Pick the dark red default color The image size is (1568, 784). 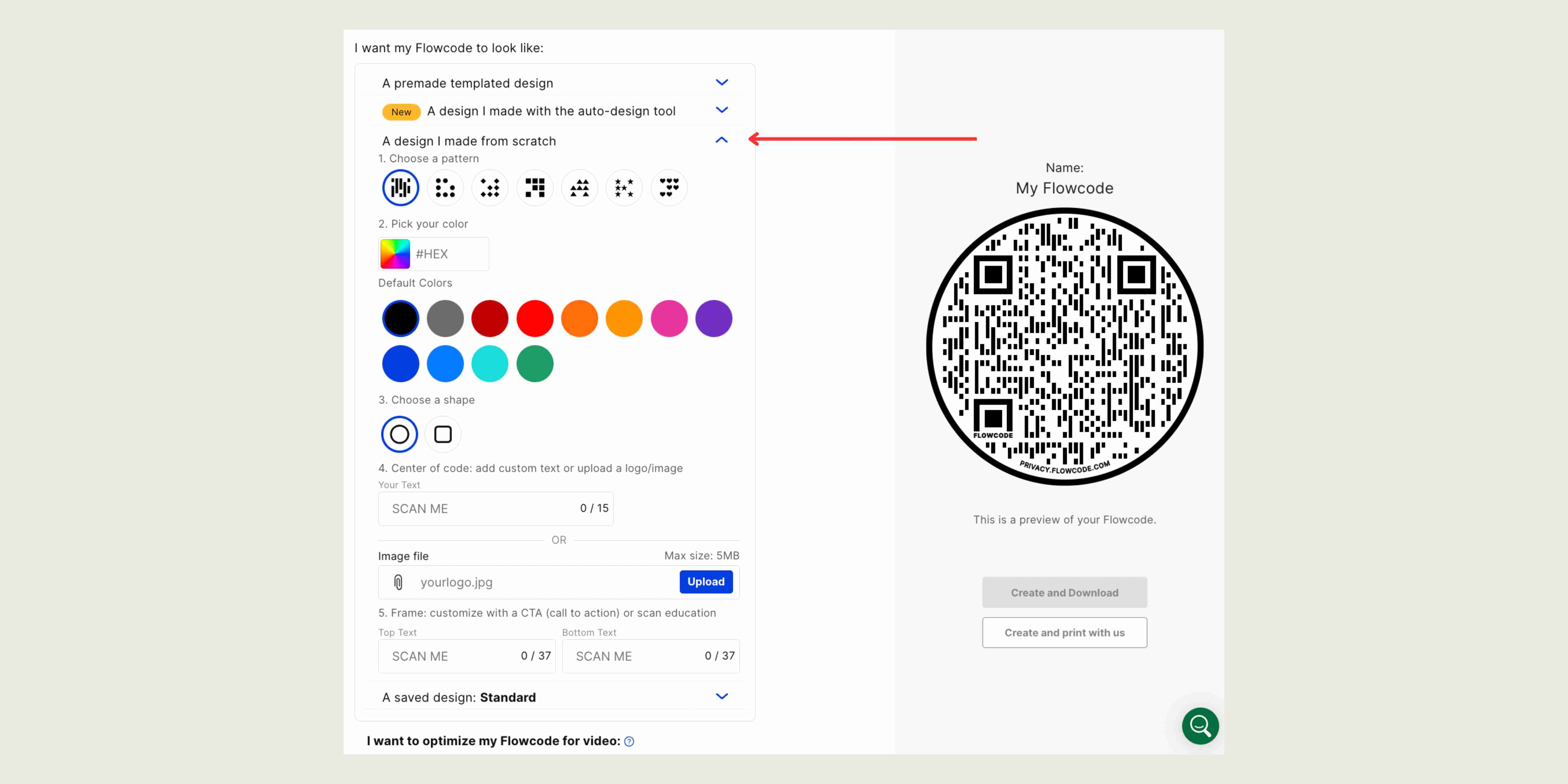click(x=490, y=318)
